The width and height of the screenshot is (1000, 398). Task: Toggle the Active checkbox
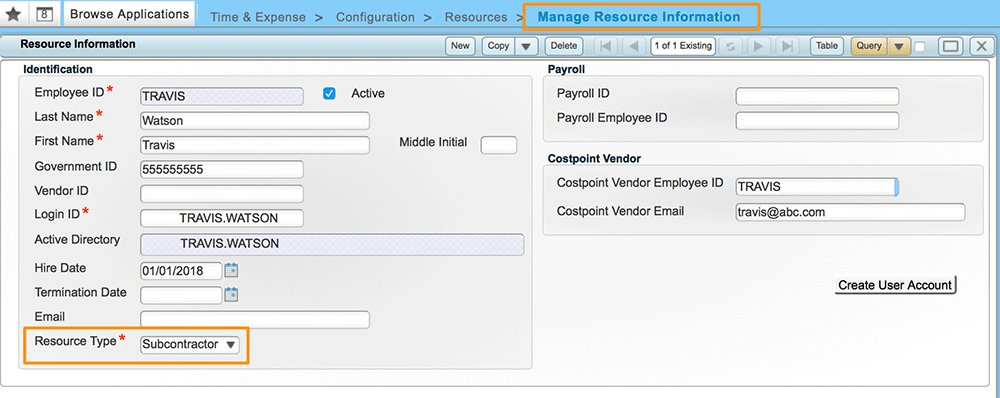329,94
